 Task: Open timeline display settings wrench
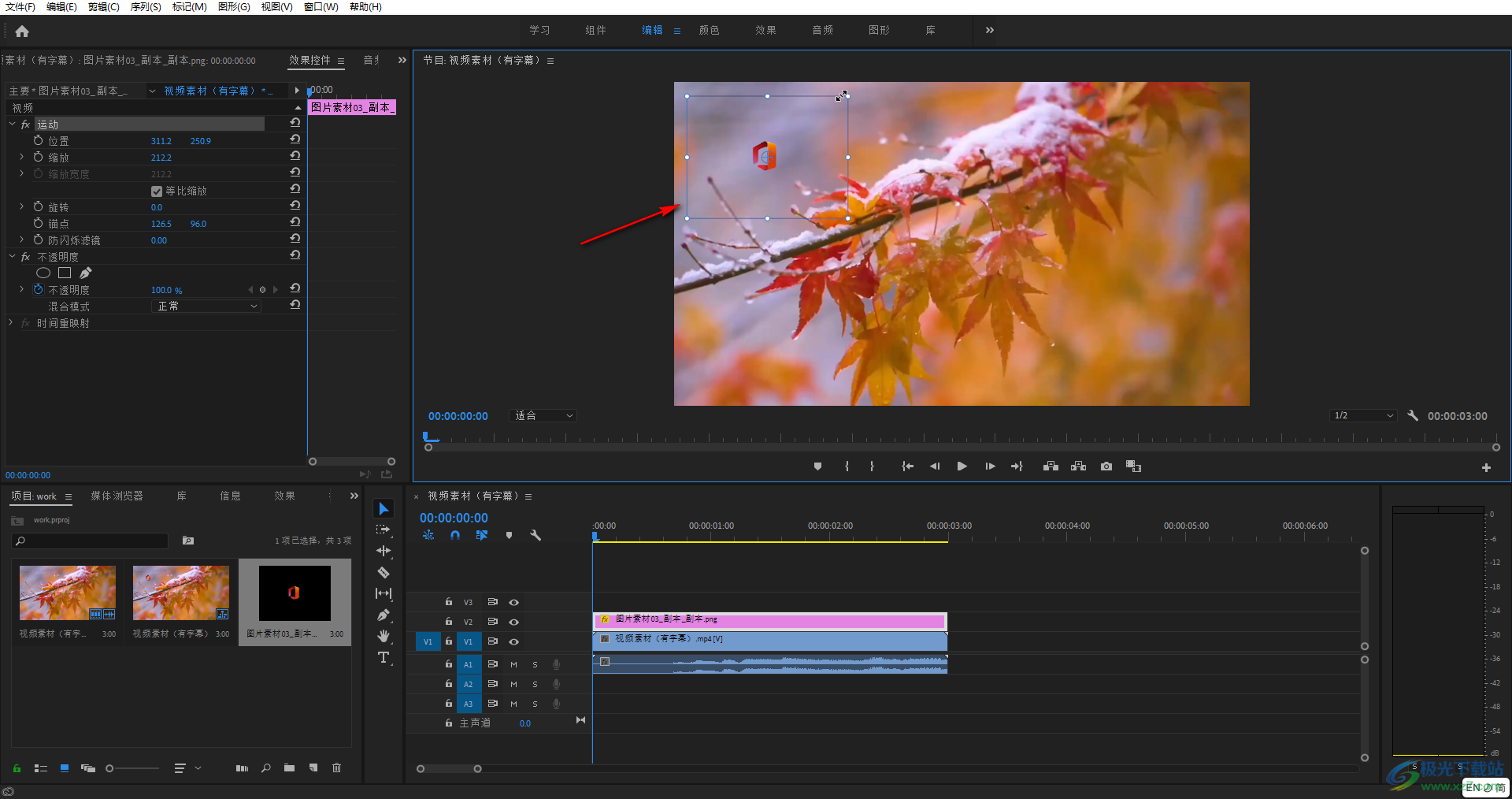pos(535,535)
